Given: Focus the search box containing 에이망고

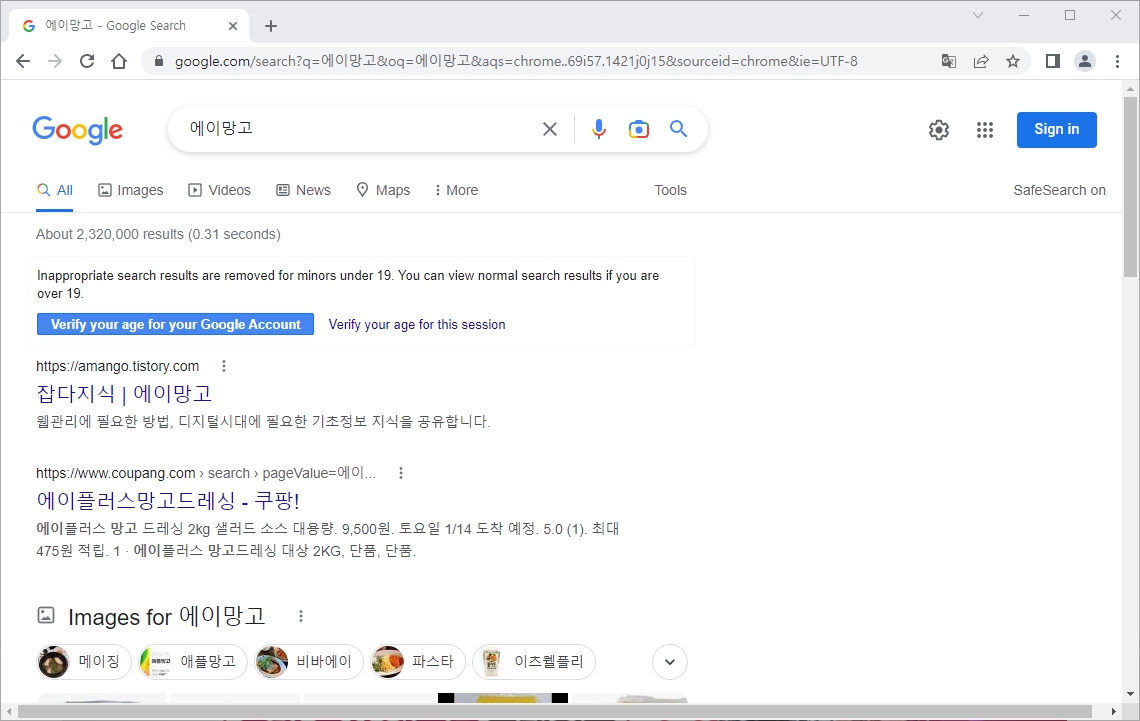Looking at the screenshot, I should [360, 129].
